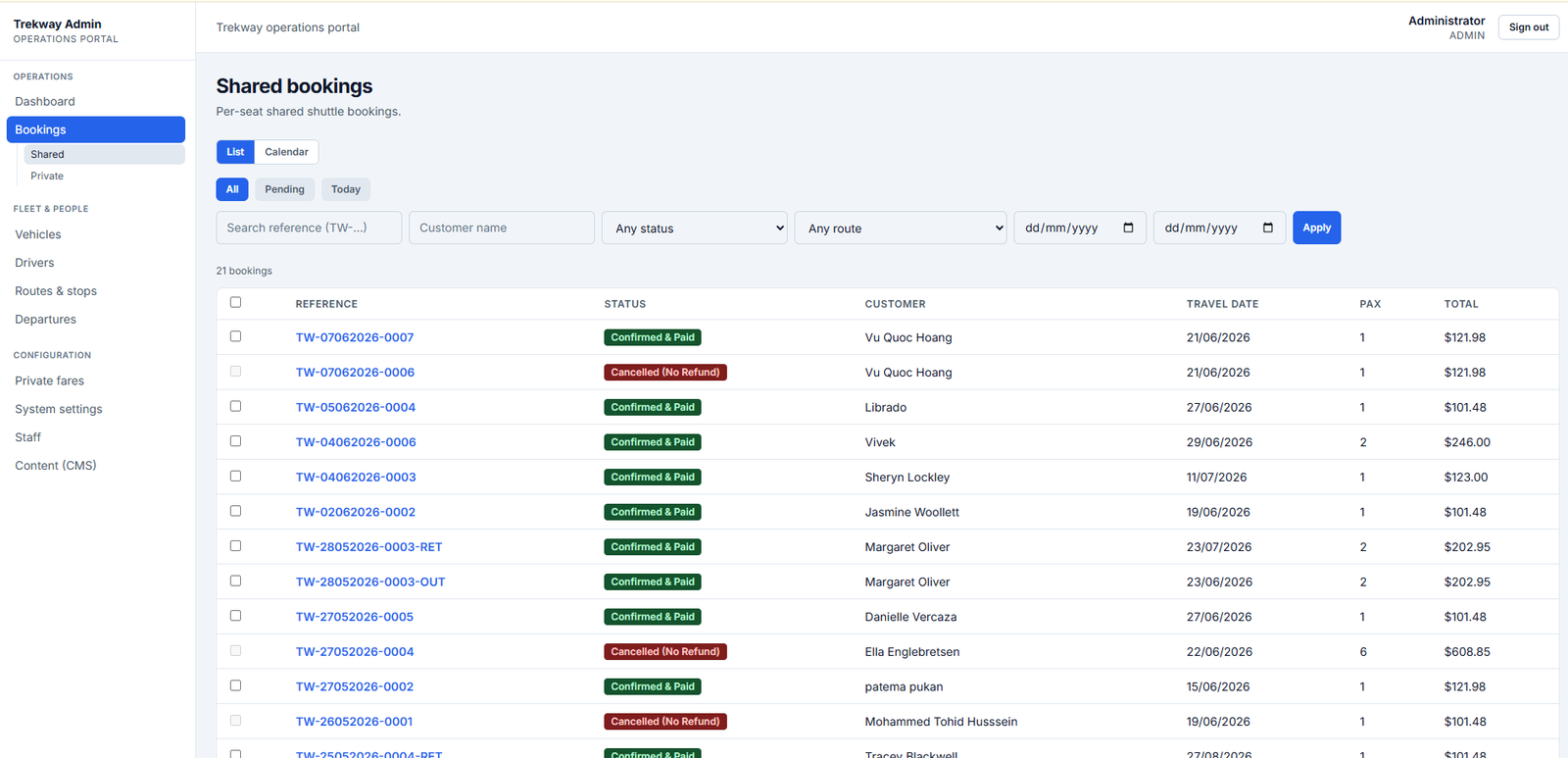Open booking TW-28052026-0003-RET
The image size is (1568, 758).
point(369,547)
